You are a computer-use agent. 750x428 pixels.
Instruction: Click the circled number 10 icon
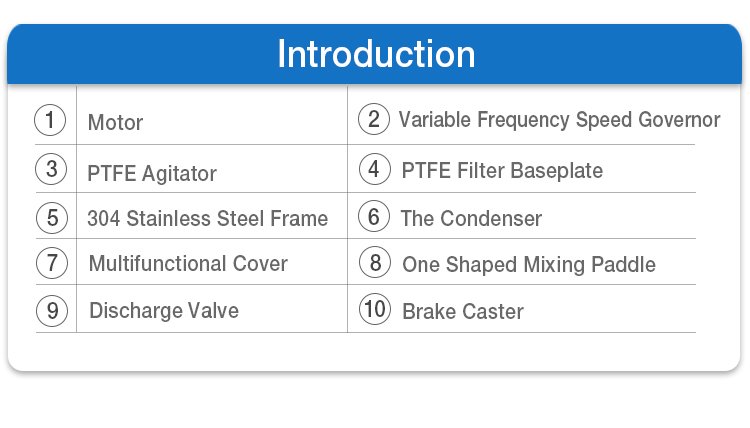point(375,309)
